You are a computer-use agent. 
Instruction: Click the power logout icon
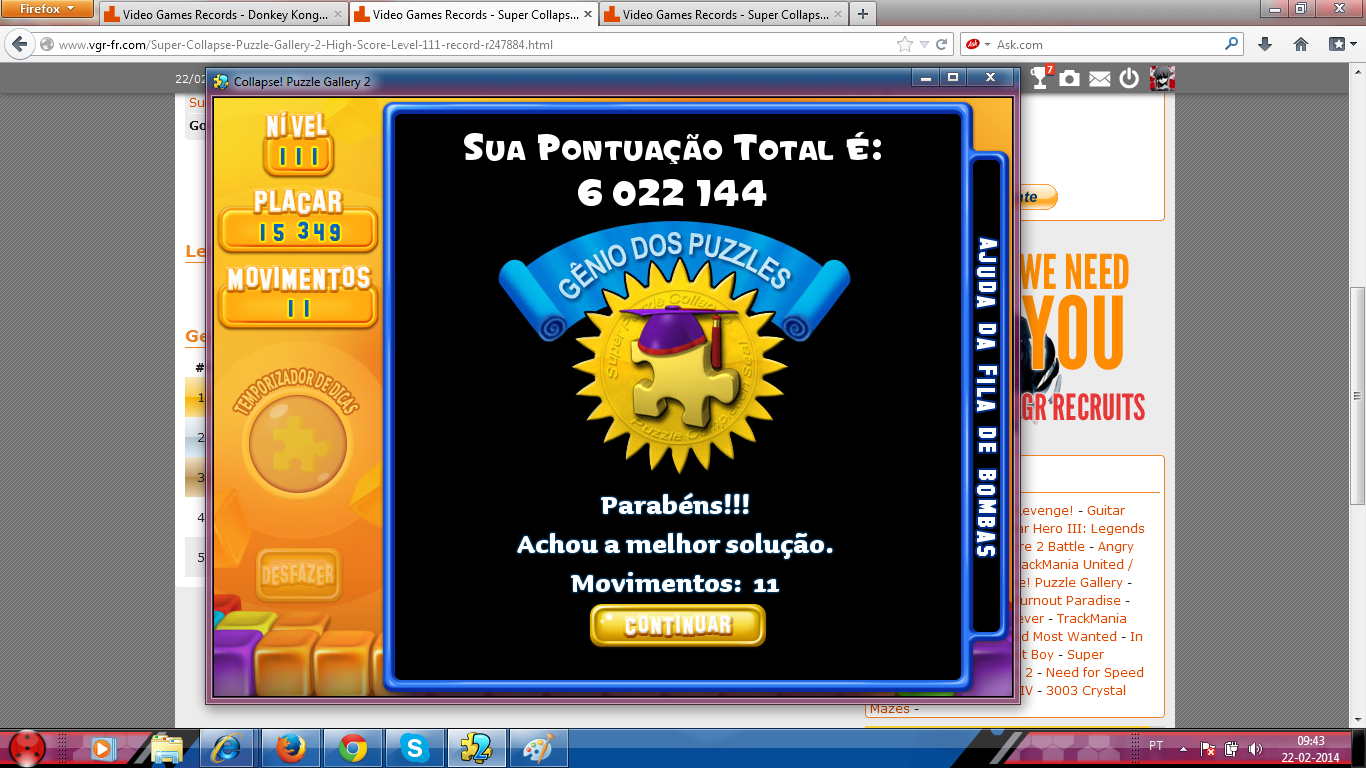tap(1129, 78)
